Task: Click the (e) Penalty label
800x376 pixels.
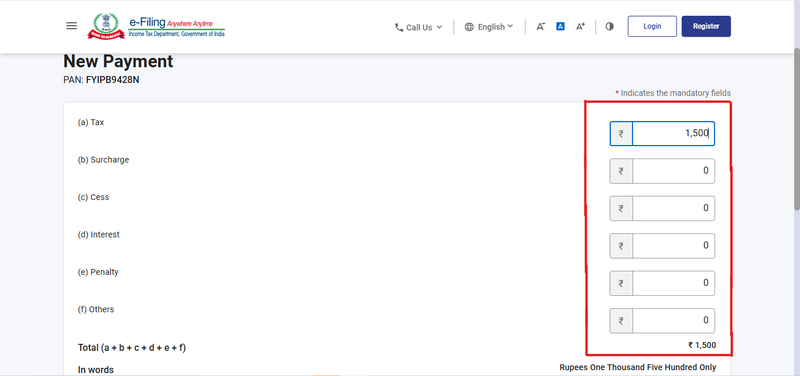Action: coord(98,272)
